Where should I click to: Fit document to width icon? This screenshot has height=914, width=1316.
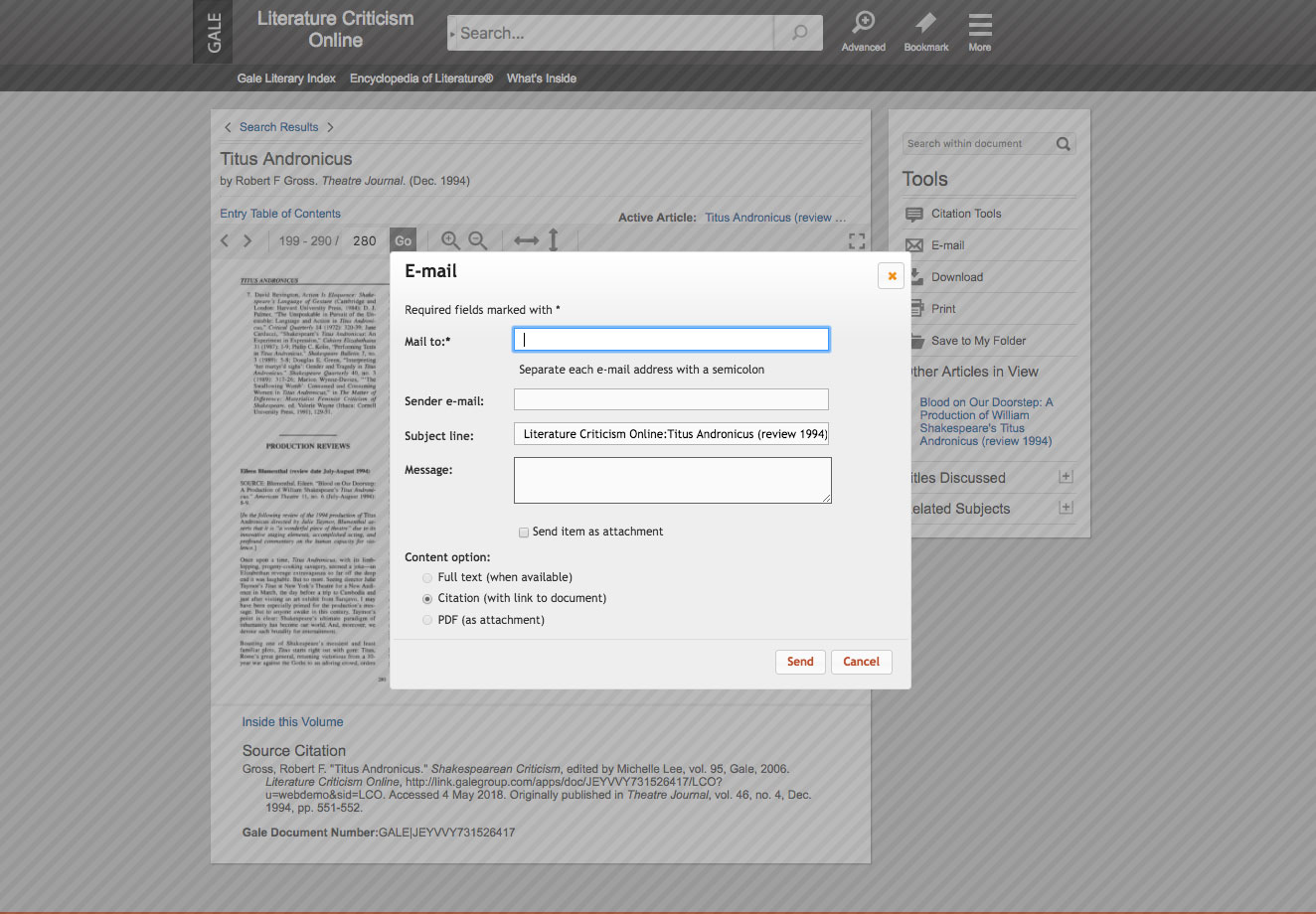pyautogui.click(x=527, y=240)
